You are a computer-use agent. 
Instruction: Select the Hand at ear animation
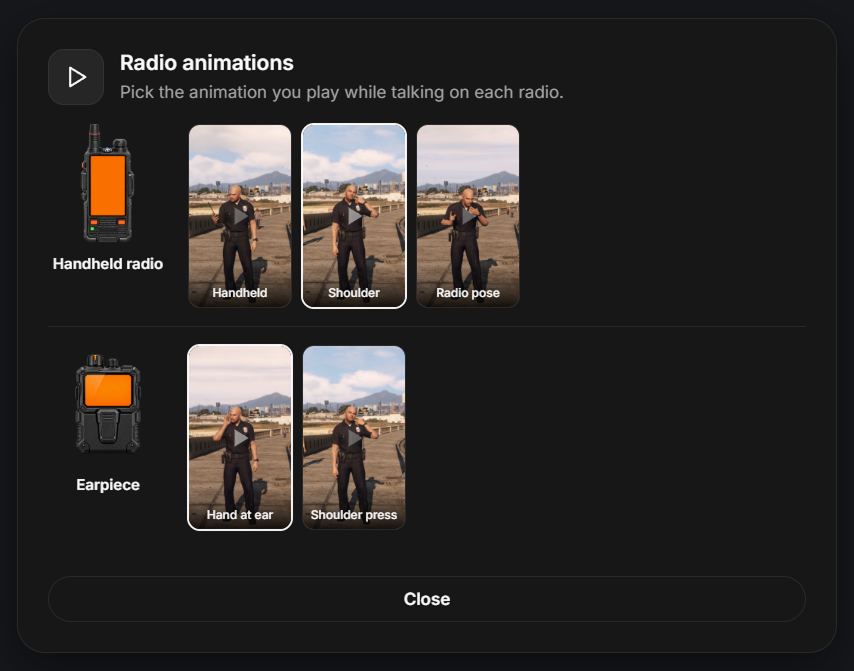point(240,437)
